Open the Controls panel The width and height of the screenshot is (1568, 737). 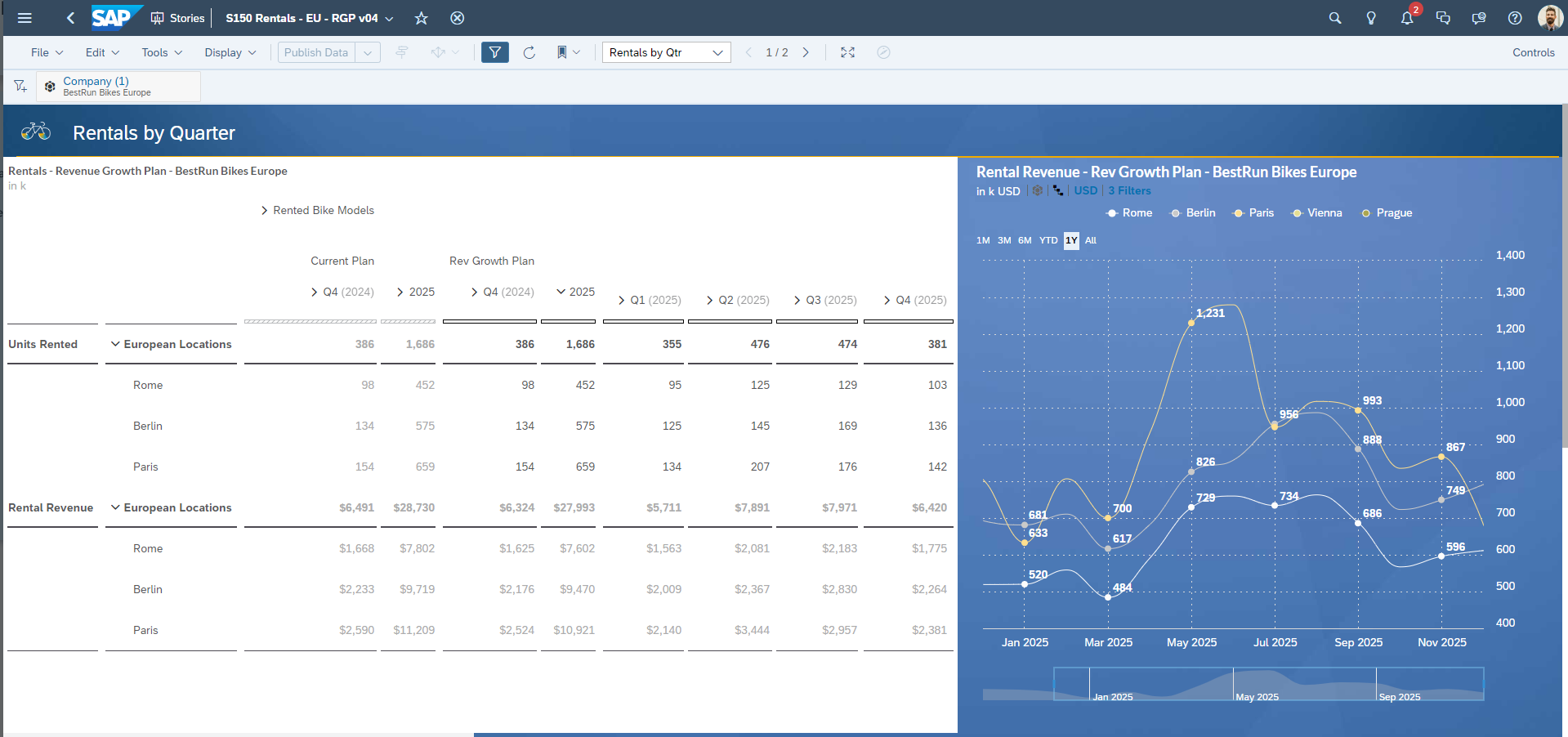pos(1533,52)
